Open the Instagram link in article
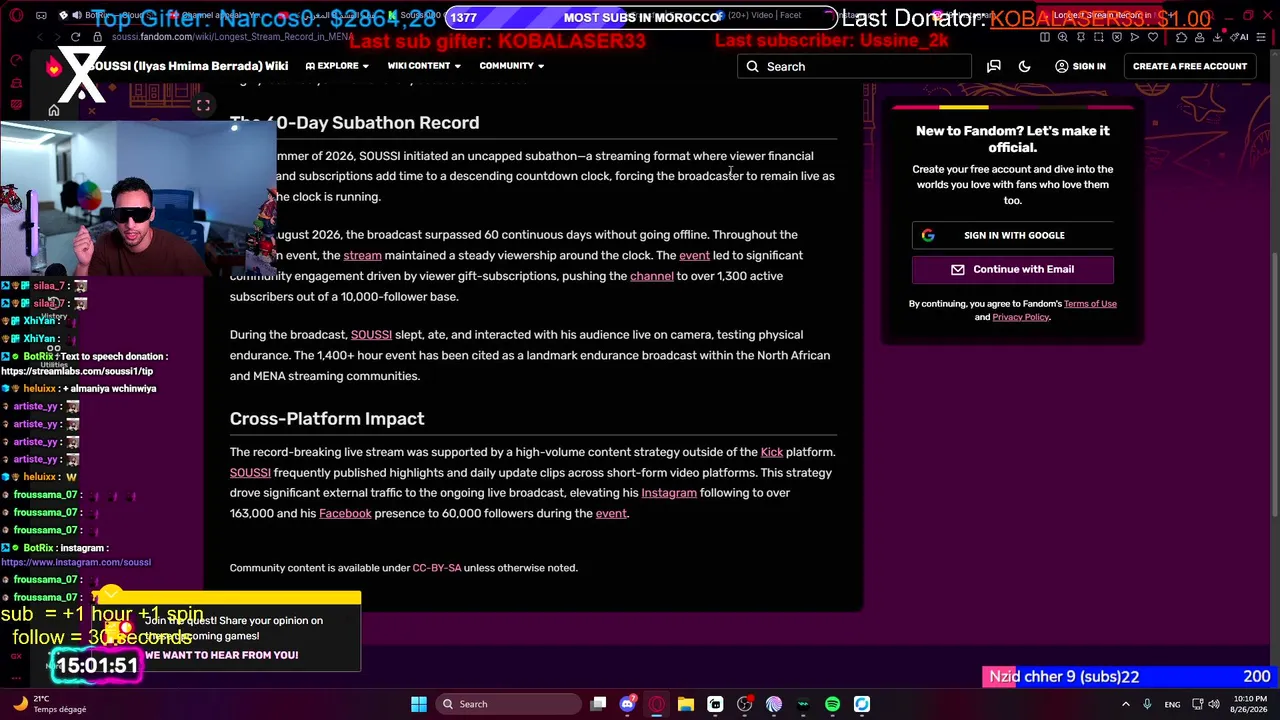The height and width of the screenshot is (720, 1280). (x=668, y=493)
